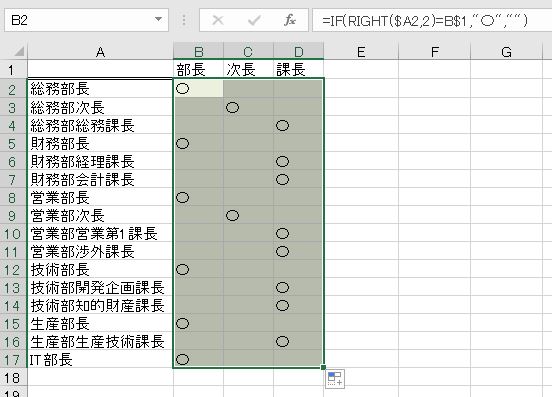
Task: Select column D header
Action: point(299,52)
